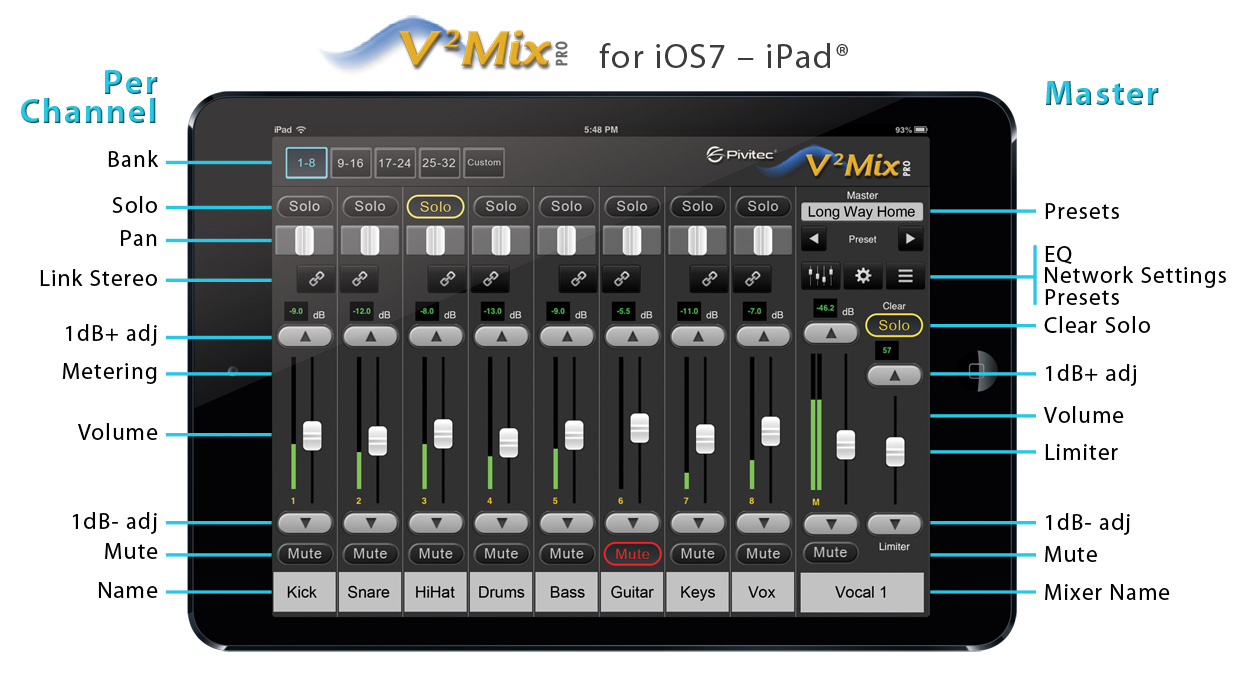Unmute the red-muted Guitar channel

point(632,553)
